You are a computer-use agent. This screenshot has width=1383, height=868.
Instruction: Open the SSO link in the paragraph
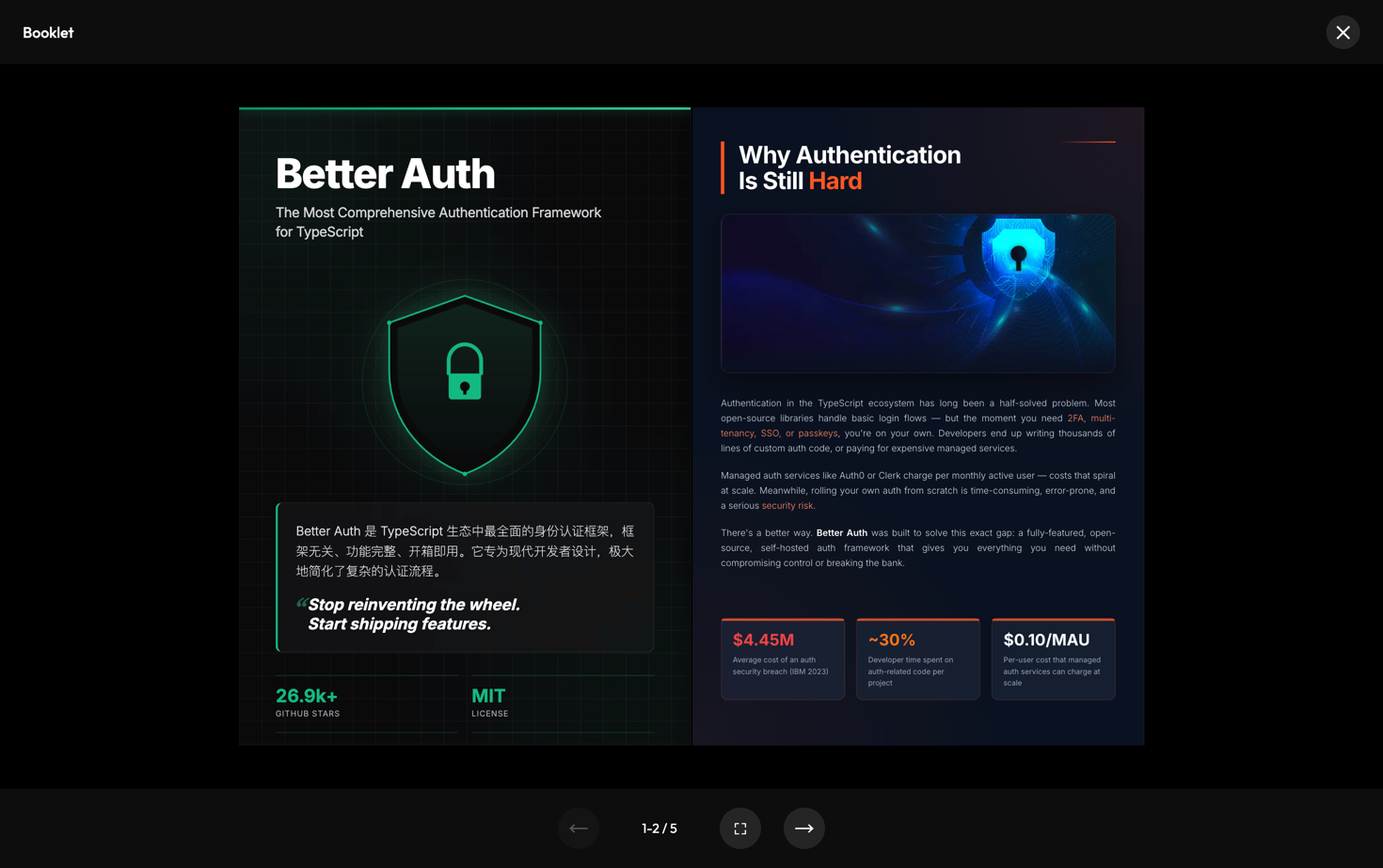coord(770,433)
